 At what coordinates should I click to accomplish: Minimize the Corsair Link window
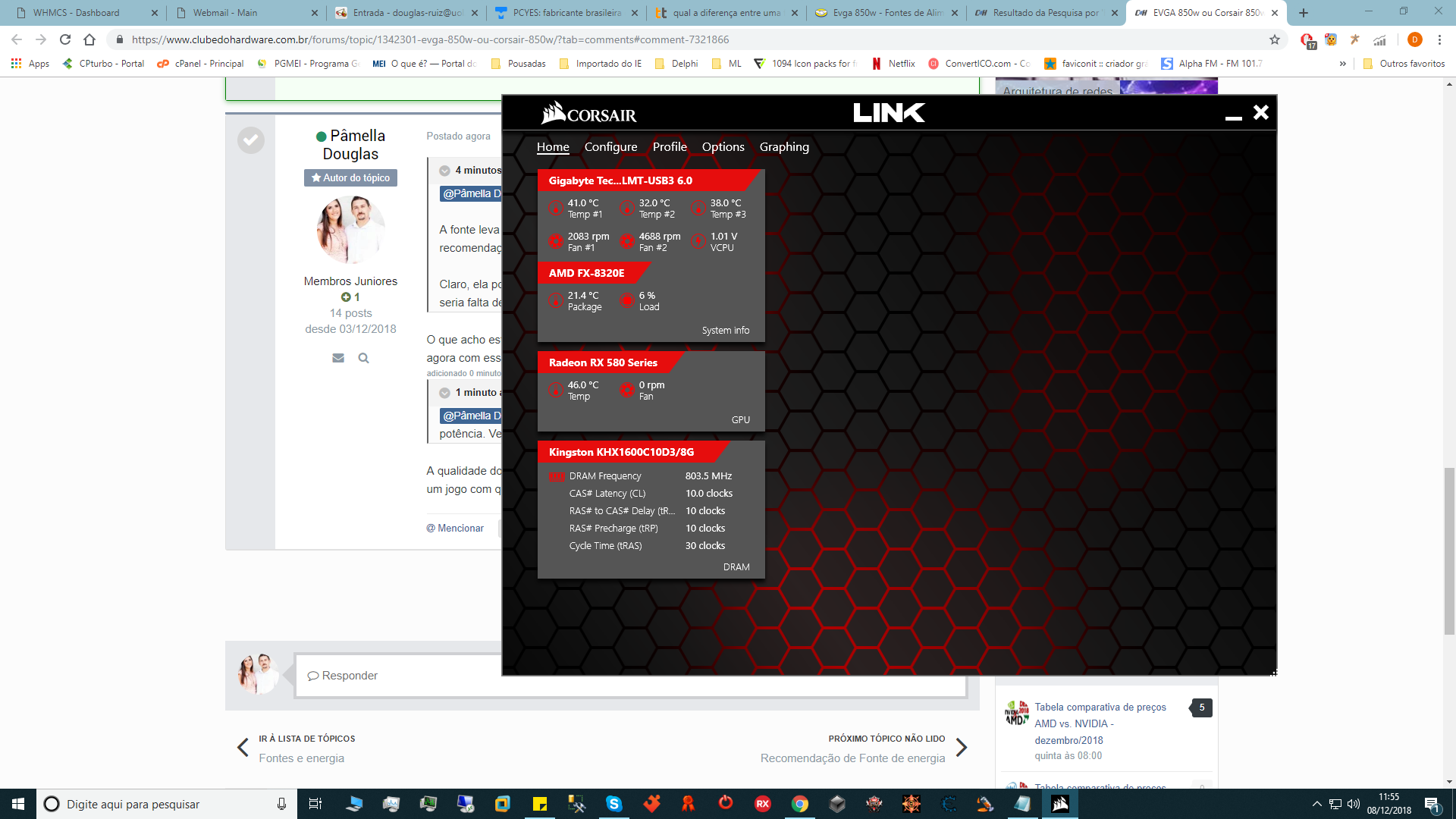[x=1234, y=117]
